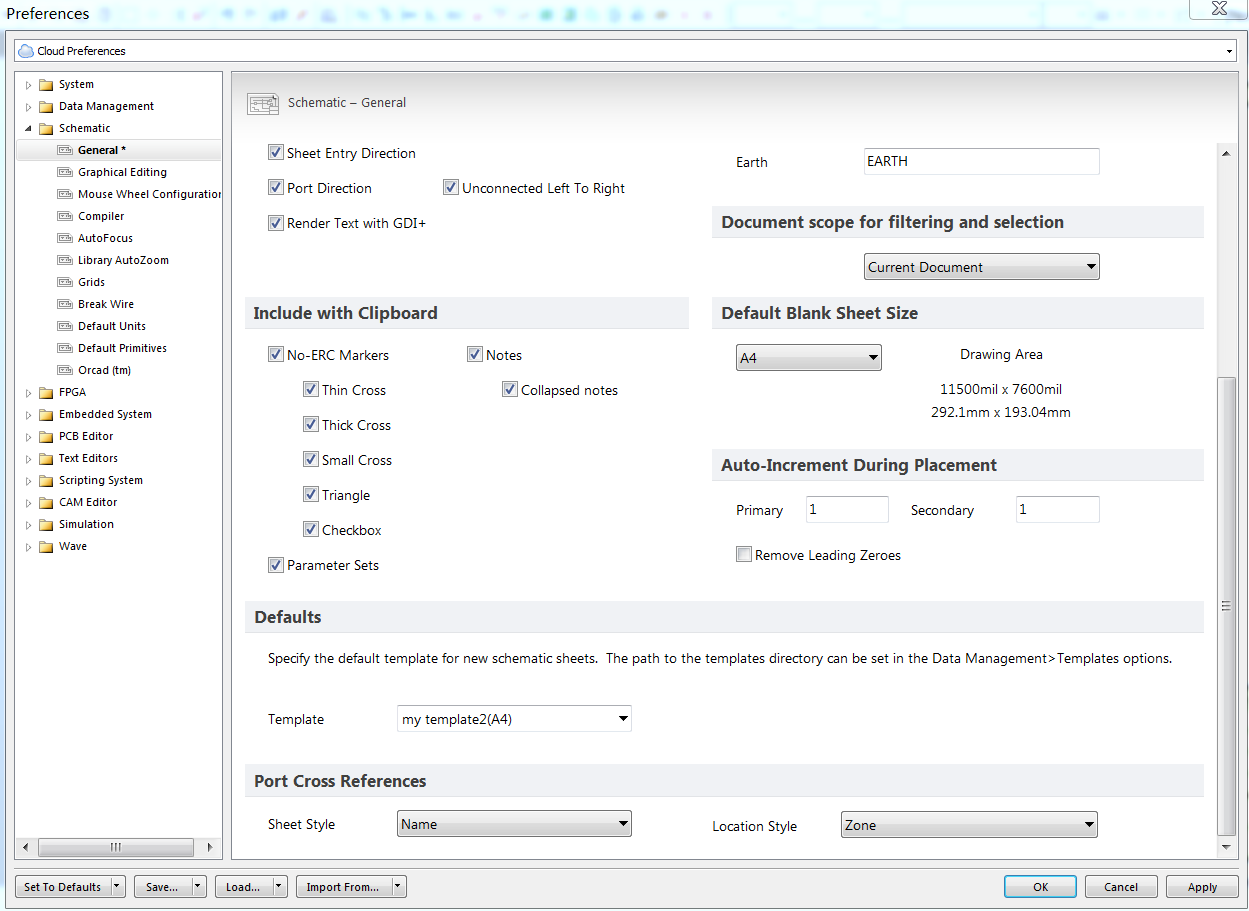1249x911 pixels.
Task: Open the Mouse Wheel Configuration page
Action: [150, 194]
